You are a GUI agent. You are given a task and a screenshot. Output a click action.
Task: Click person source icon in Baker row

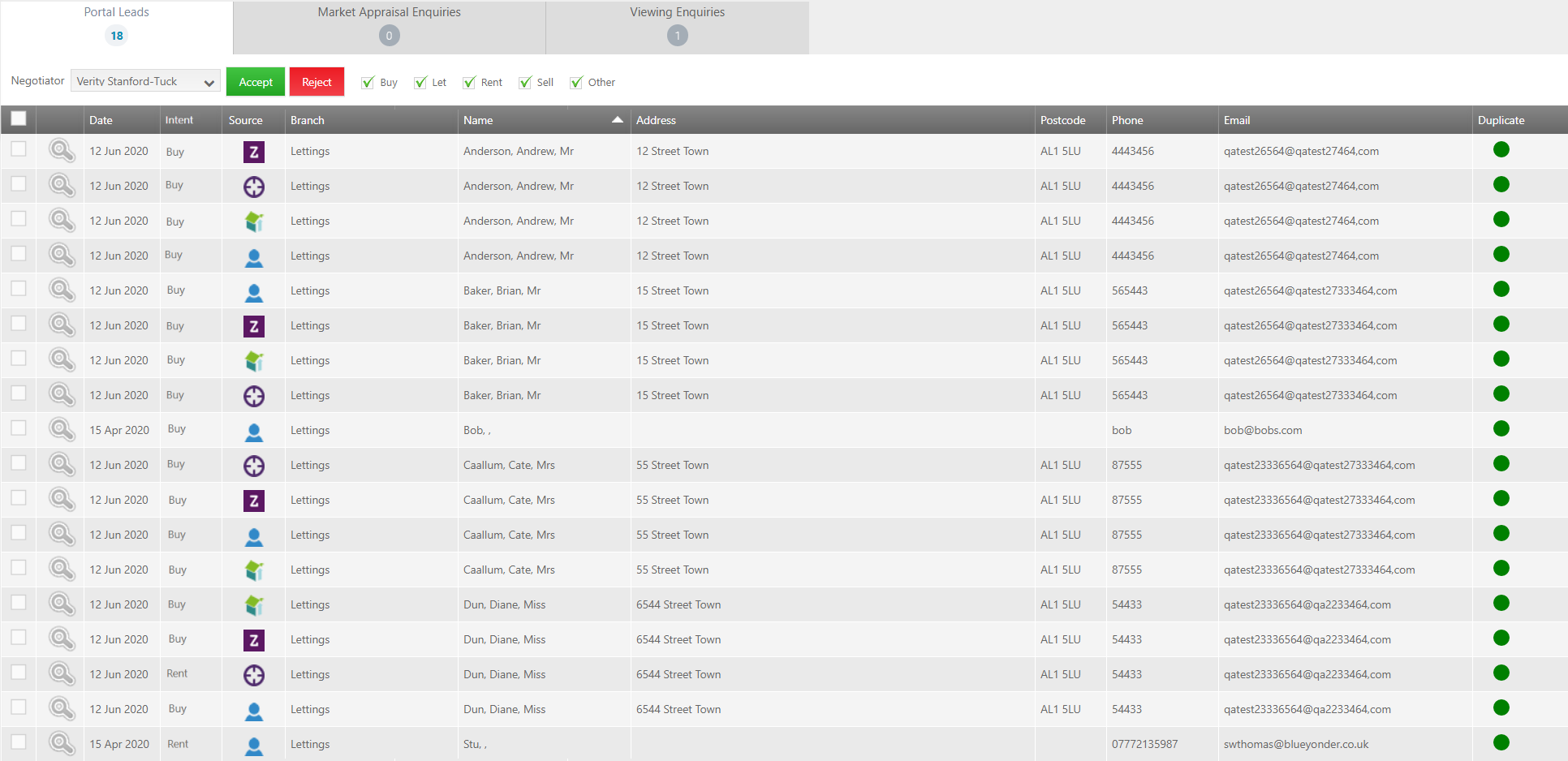point(254,291)
